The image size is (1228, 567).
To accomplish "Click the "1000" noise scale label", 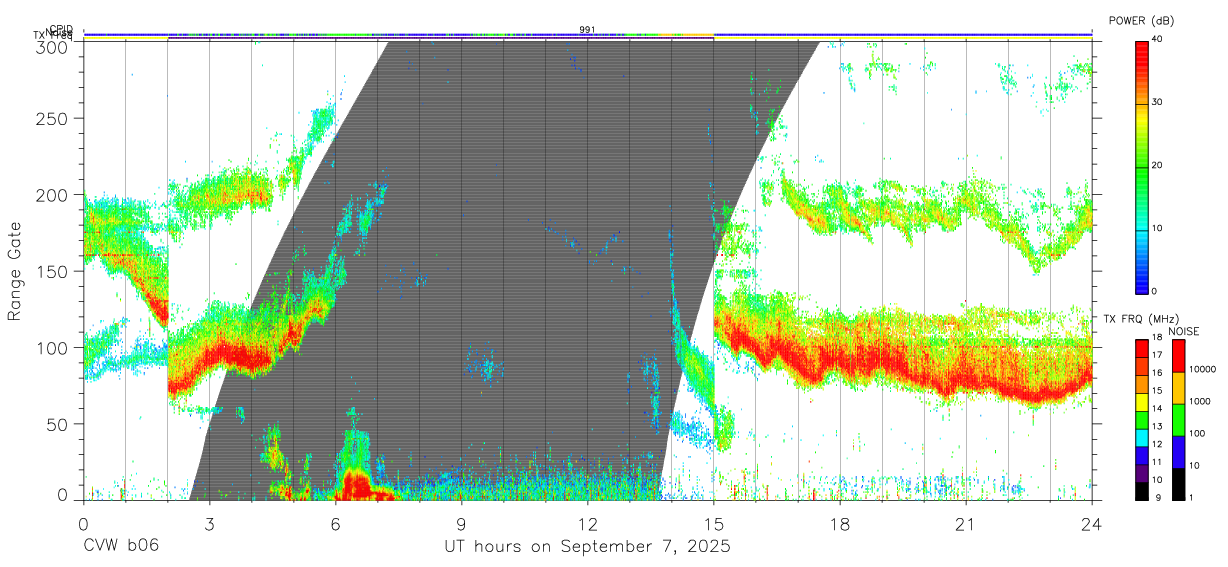I will click(x=1201, y=401).
